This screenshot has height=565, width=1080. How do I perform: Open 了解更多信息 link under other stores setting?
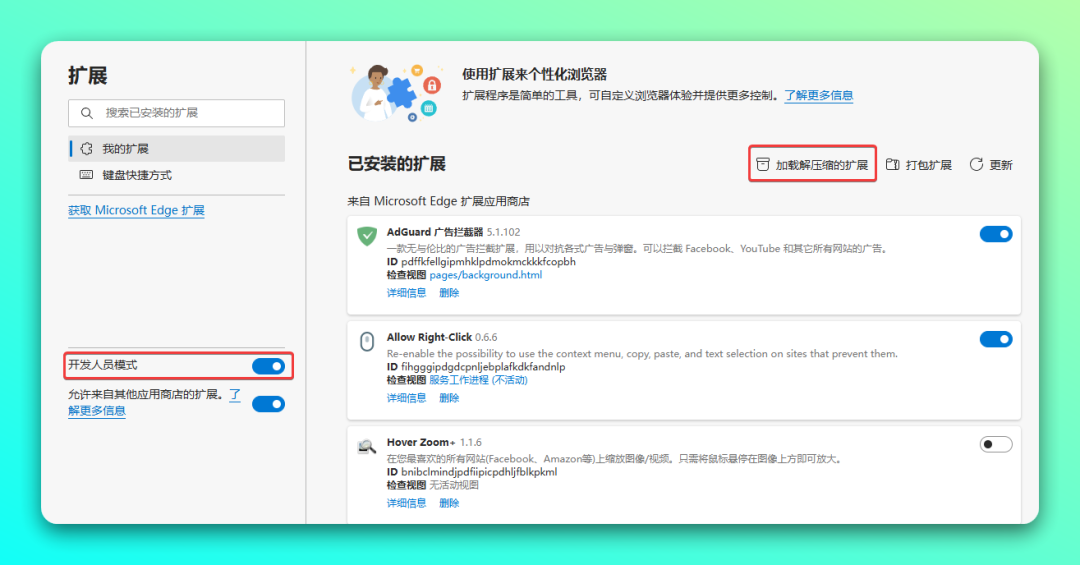click(x=97, y=411)
